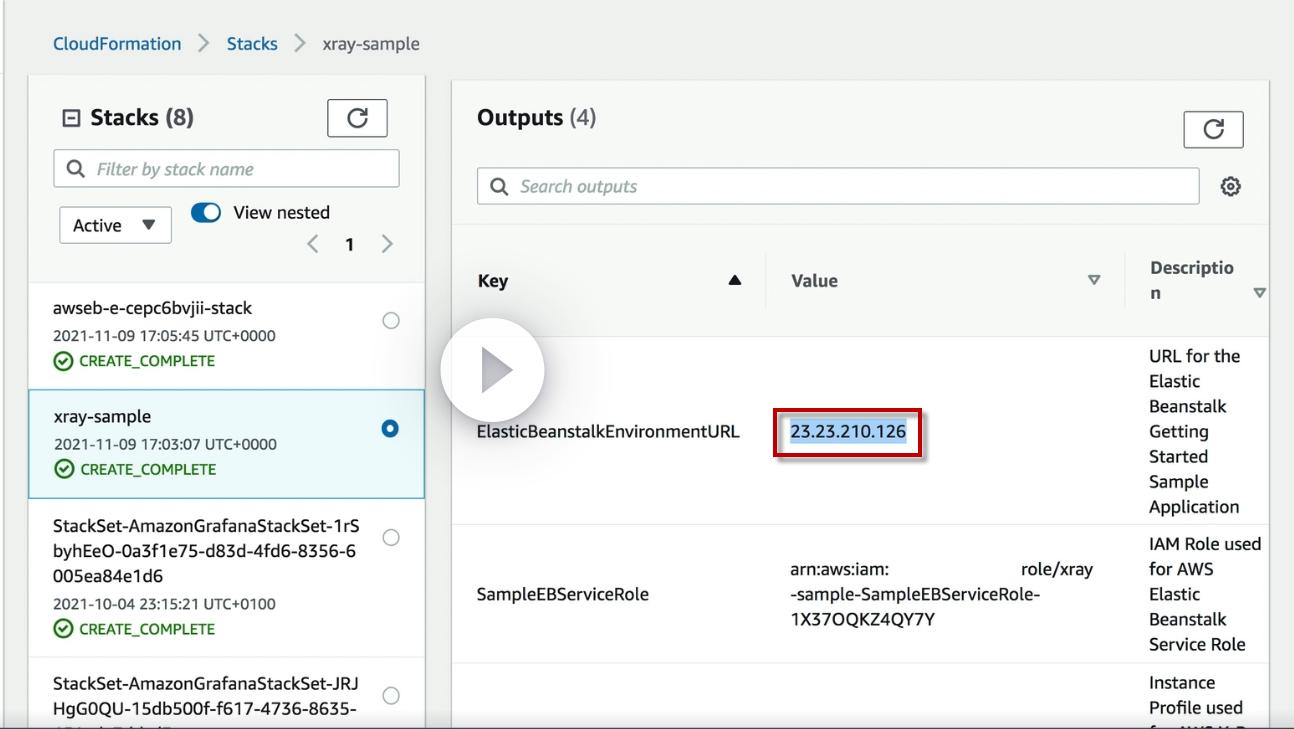Select awseb-e-cepc6bvjii-stack radio button

pos(391,321)
